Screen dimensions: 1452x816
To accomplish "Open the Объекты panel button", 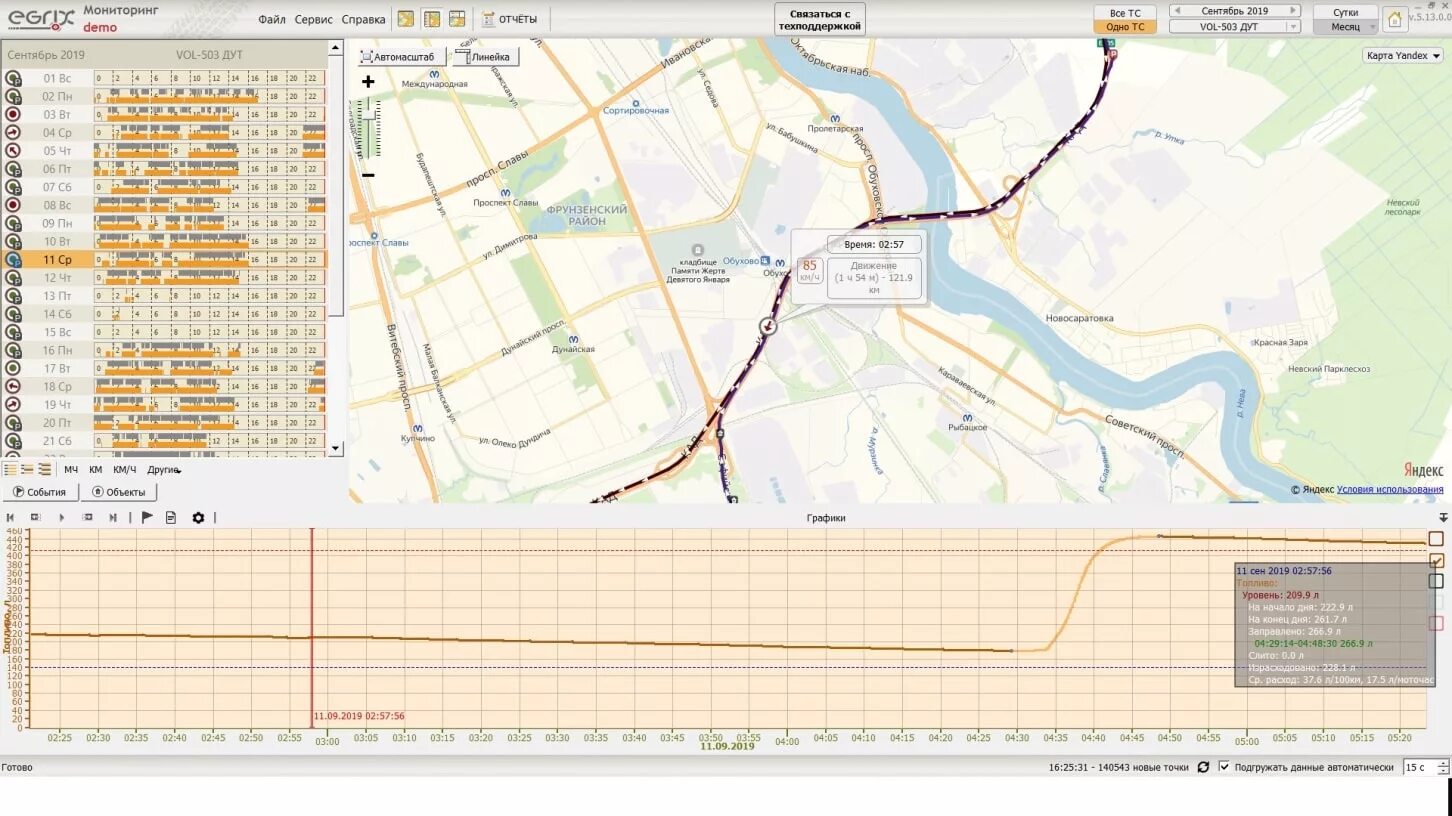I will coord(119,492).
